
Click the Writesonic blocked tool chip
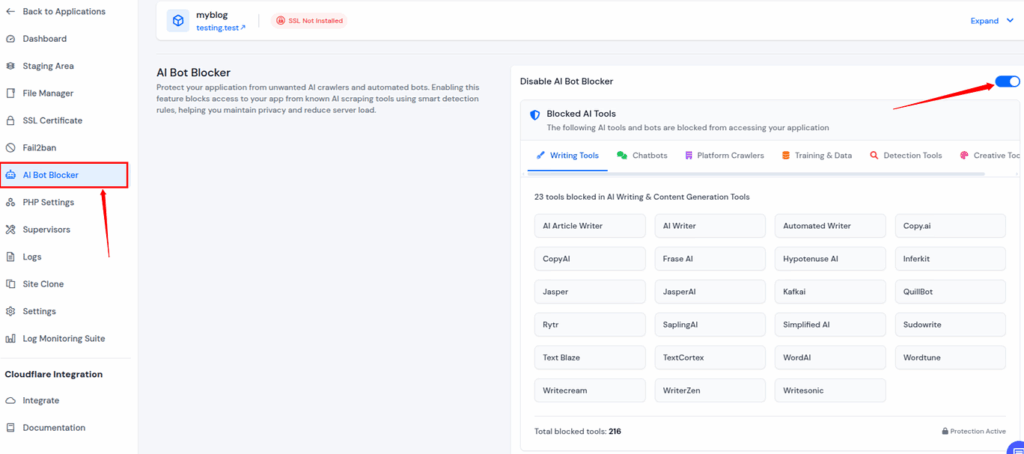pyautogui.click(x=830, y=391)
